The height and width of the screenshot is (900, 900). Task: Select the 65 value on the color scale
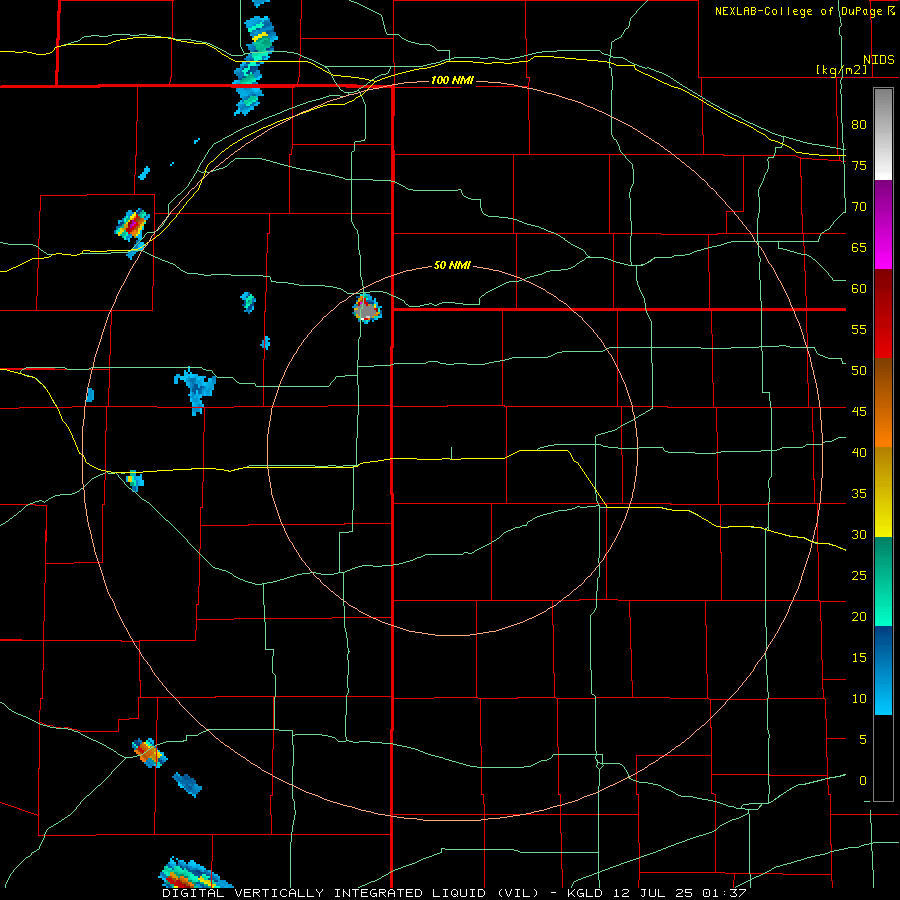[859, 248]
